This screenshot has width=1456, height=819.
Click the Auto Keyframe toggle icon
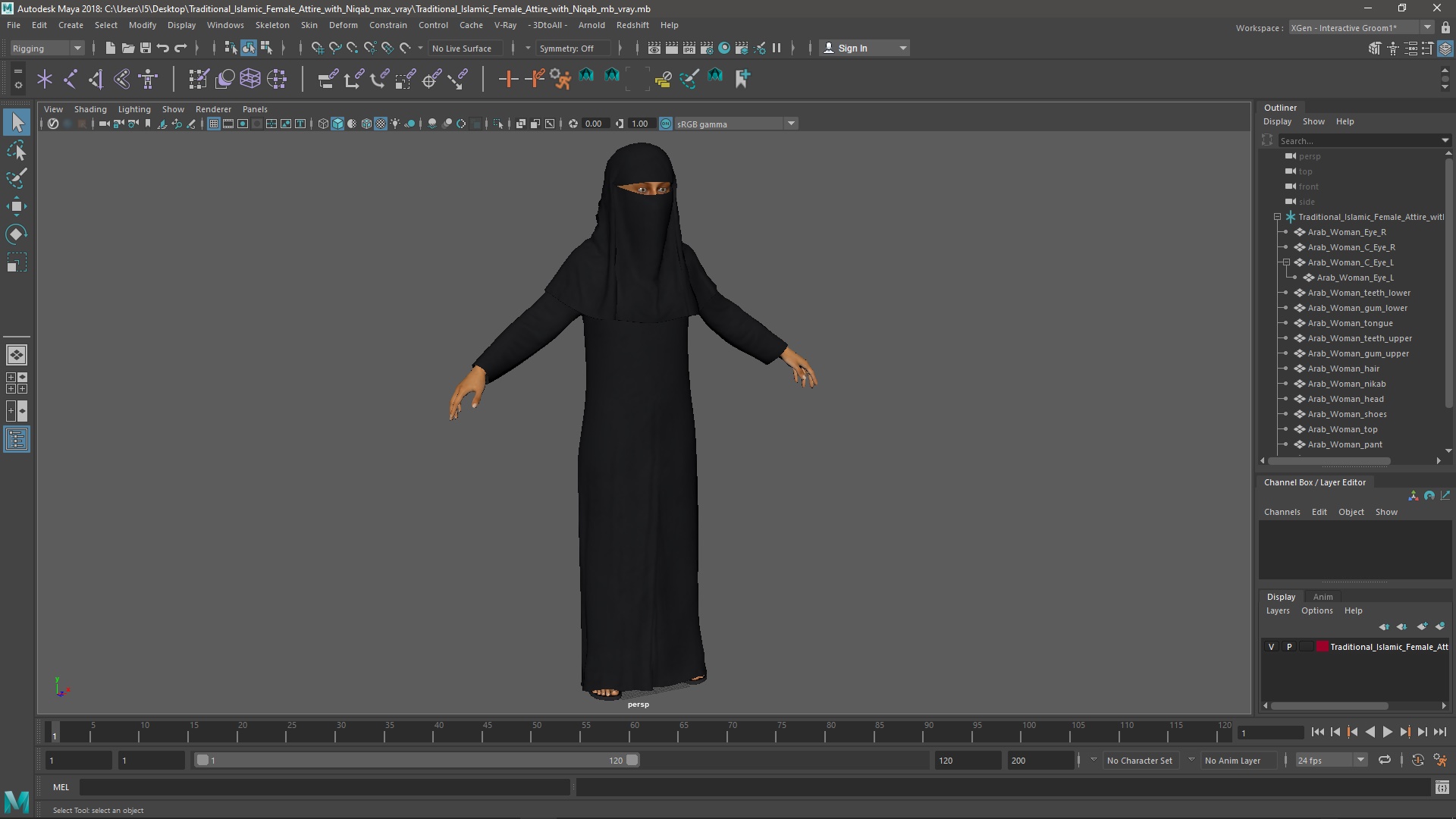coord(1417,760)
